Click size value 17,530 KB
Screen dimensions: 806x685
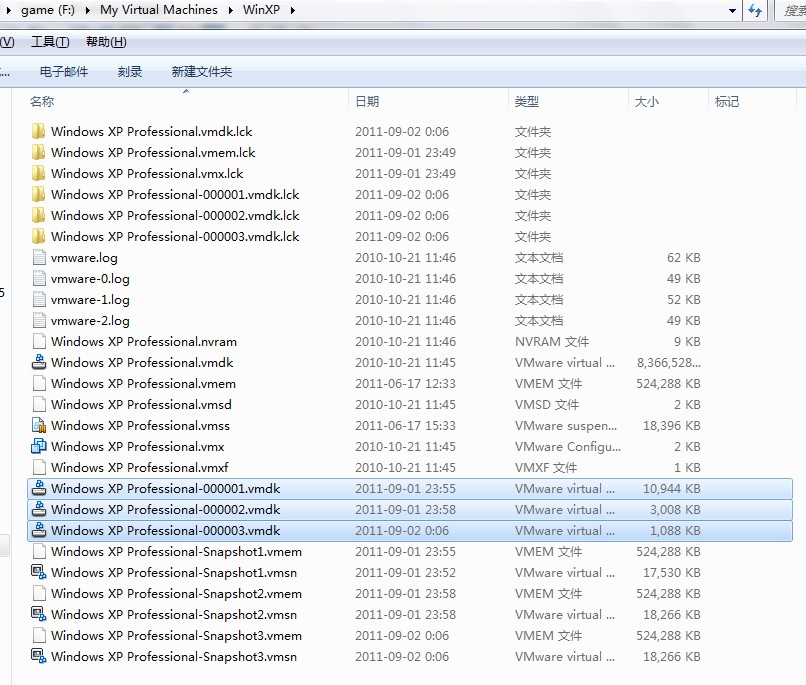point(671,572)
